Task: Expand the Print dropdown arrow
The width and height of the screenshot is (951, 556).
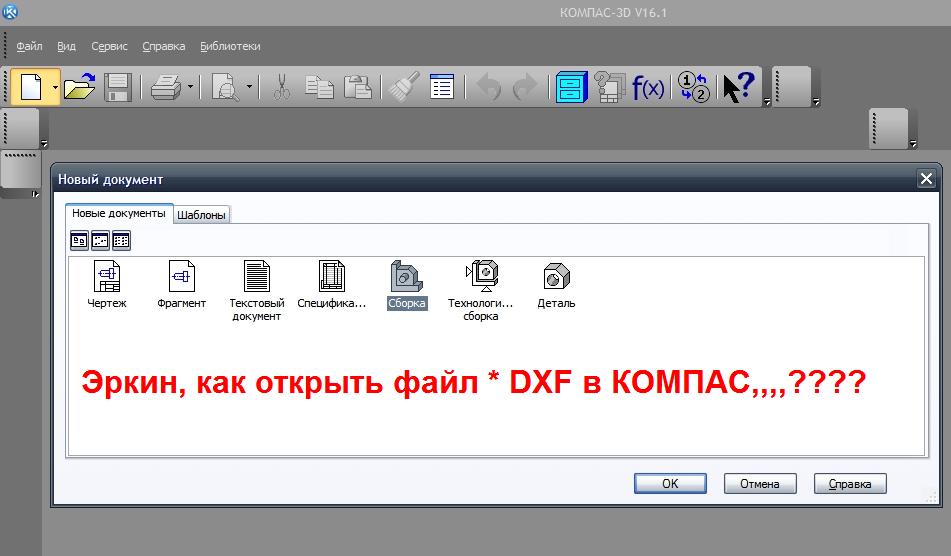Action: pyautogui.click(x=190, y=87)
